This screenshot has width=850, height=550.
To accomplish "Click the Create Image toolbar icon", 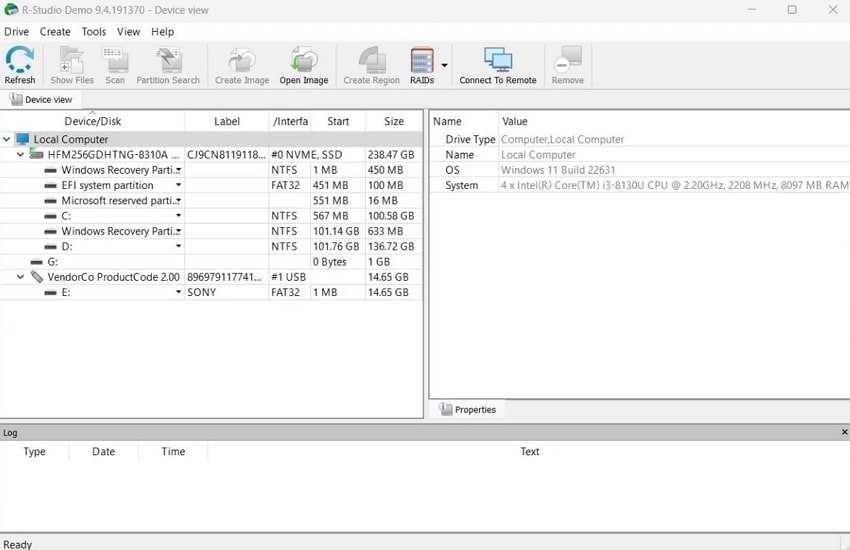I will pyautogui.click(x=242, y=60).
